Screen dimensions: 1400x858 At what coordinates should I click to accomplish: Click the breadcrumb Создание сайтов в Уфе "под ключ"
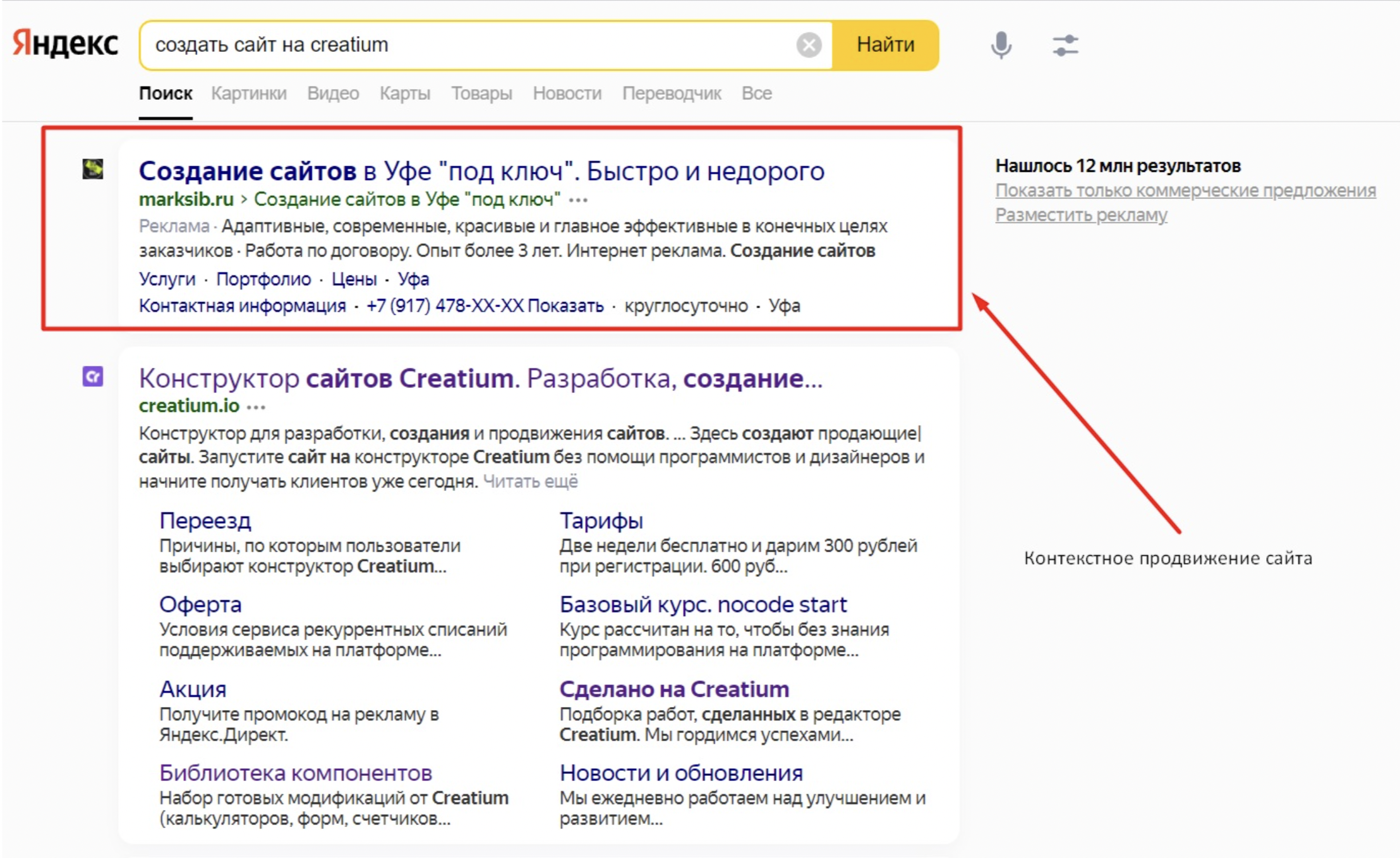tap(407, 200)
